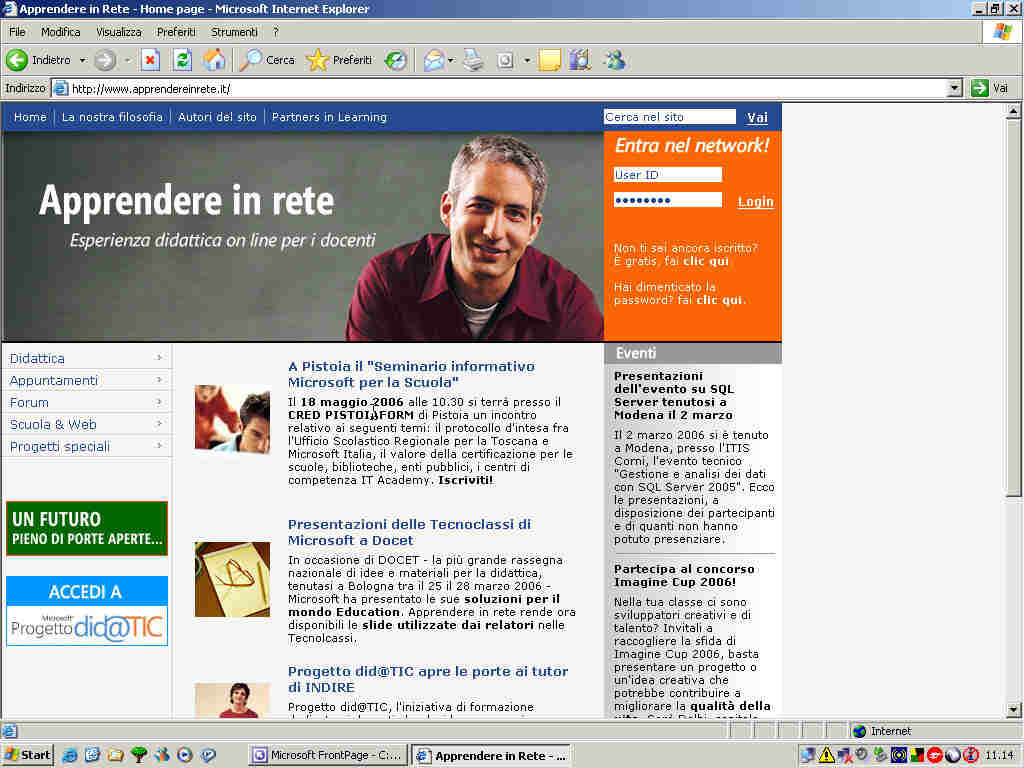Open the Mail button dropdown arrow

pos(451,60)
